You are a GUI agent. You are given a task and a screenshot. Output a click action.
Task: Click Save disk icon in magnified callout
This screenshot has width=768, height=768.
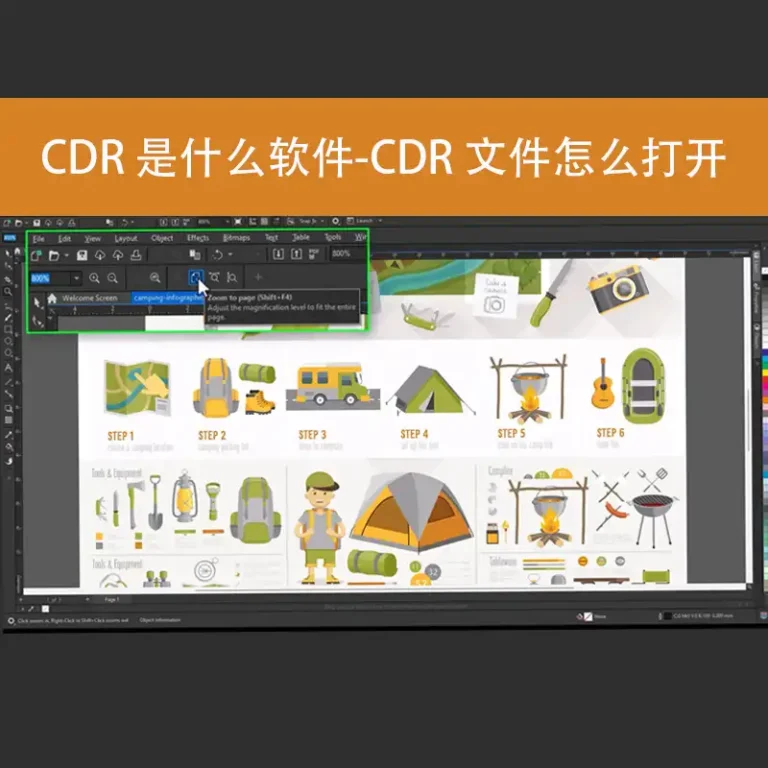(82, 255)
